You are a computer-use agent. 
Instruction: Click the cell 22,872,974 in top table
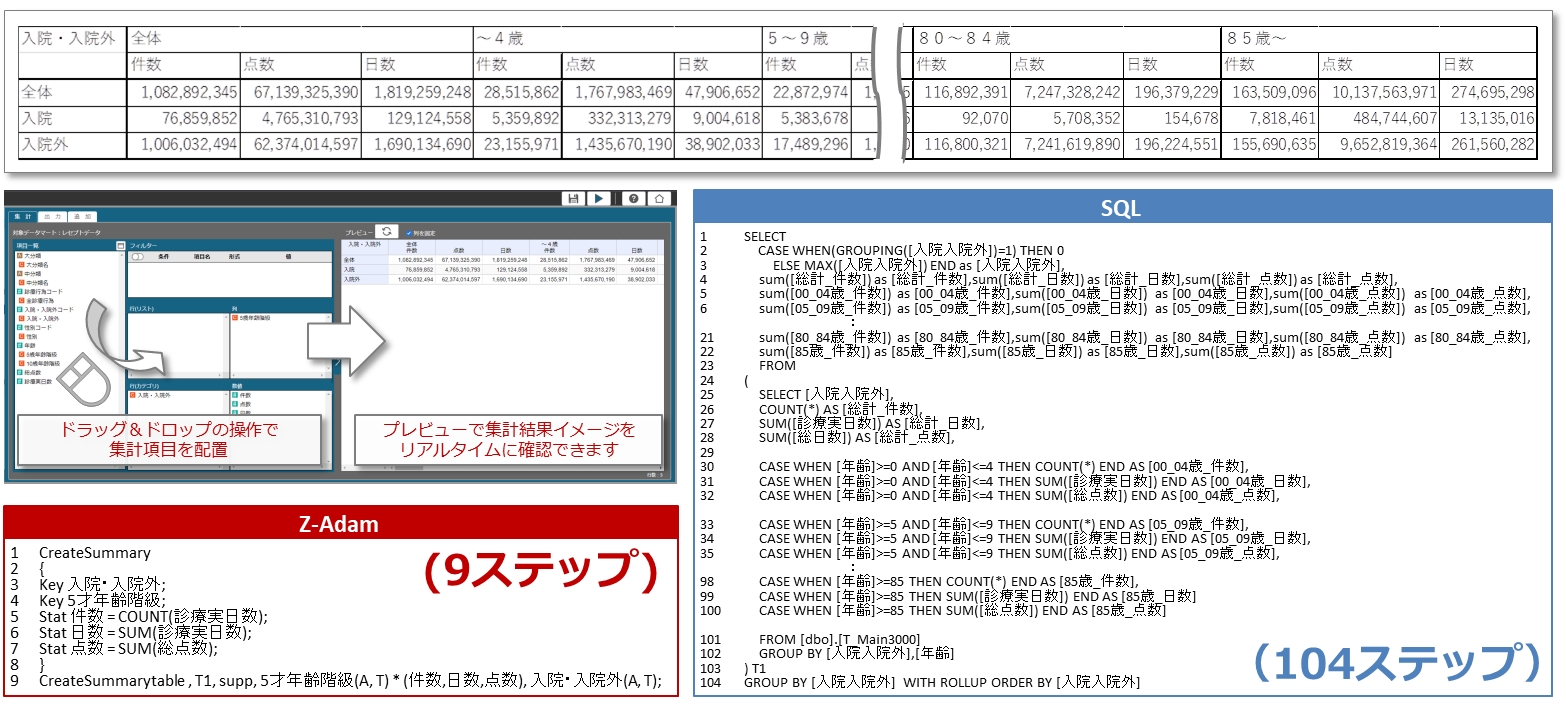tap(807, 92)
